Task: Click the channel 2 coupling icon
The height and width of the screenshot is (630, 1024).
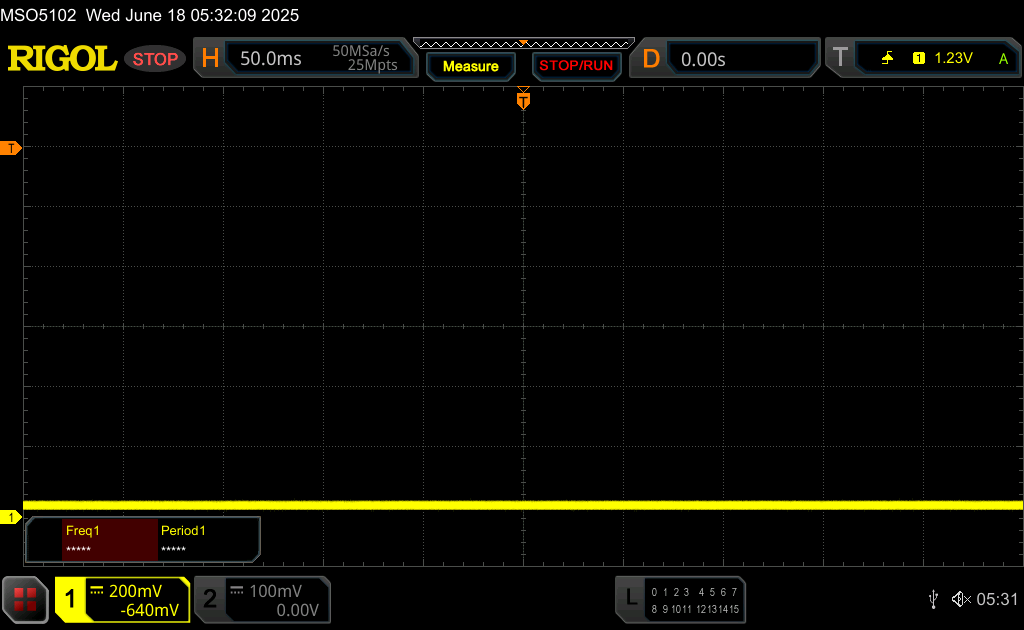Action: (237, 591)
